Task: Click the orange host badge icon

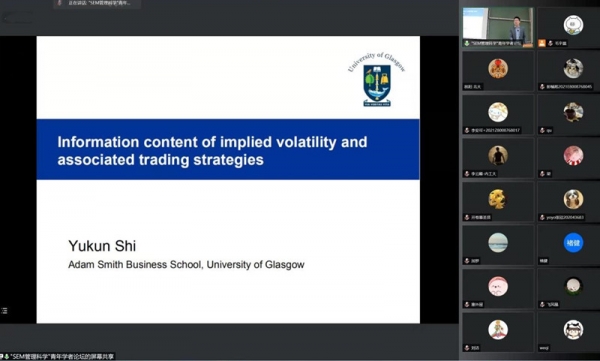Action: point(542,43)
